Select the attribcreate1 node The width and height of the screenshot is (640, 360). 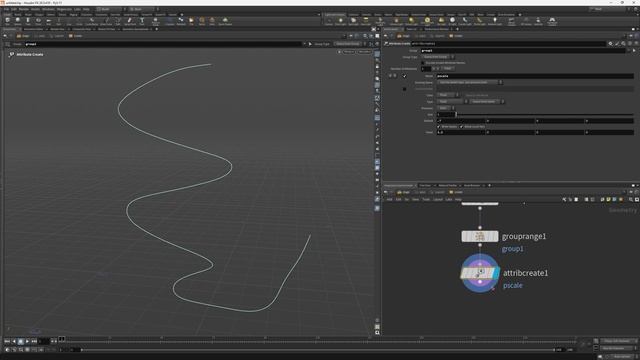[480, 273]
